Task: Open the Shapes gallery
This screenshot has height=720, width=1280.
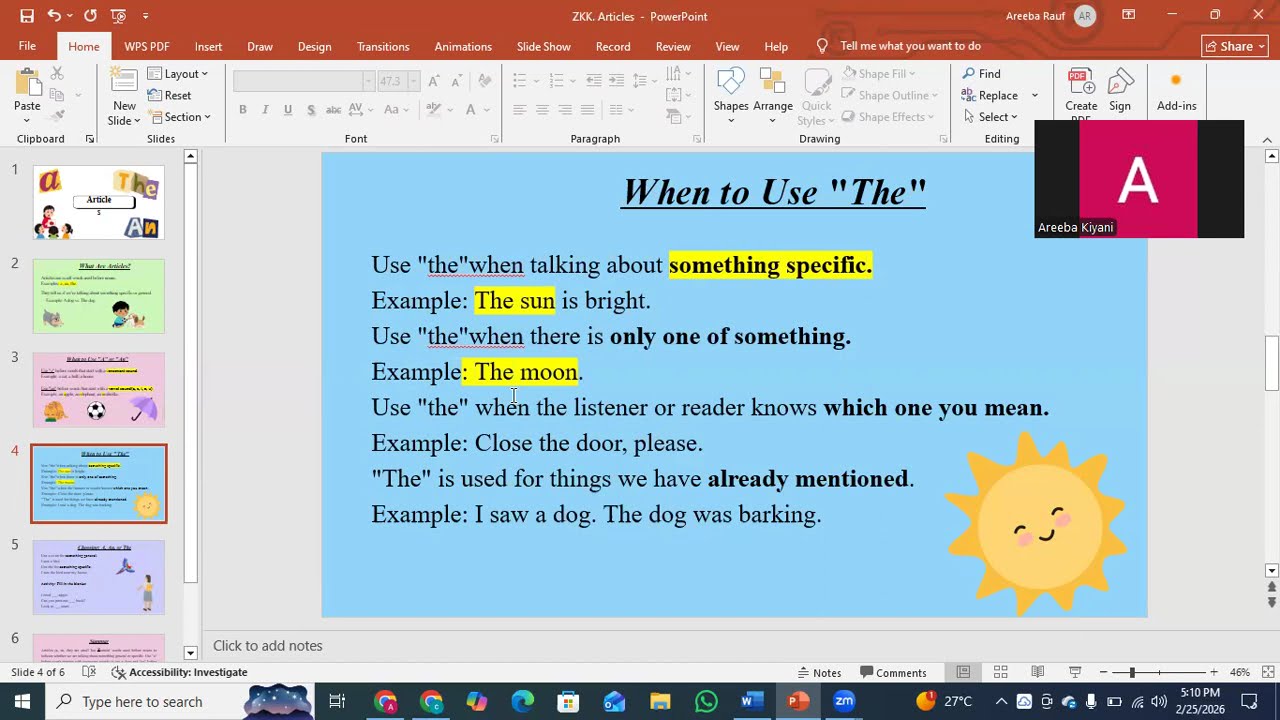Action: [x=731, y=97]
